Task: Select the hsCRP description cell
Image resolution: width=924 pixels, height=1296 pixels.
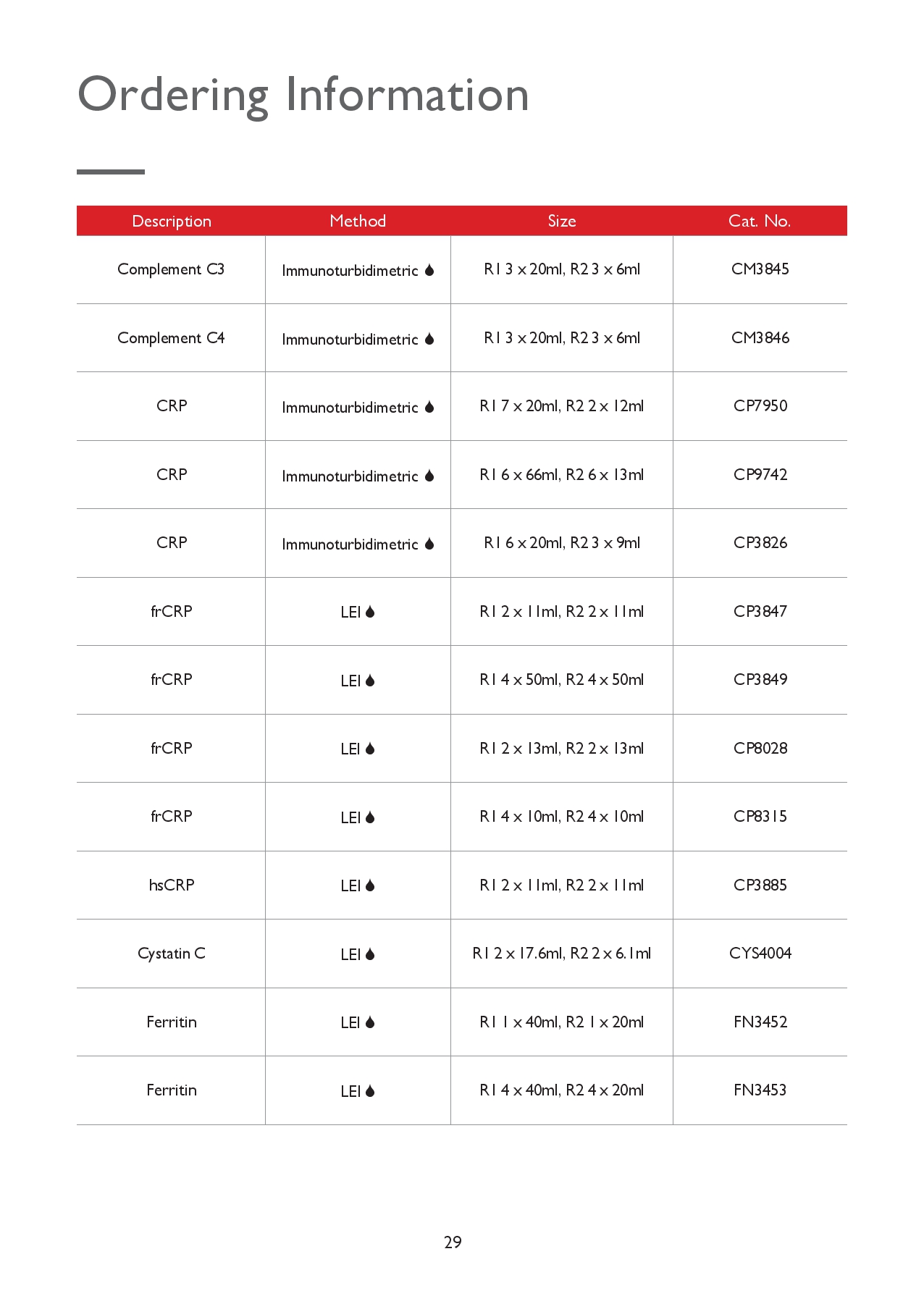Action: [x=172, y=885]
